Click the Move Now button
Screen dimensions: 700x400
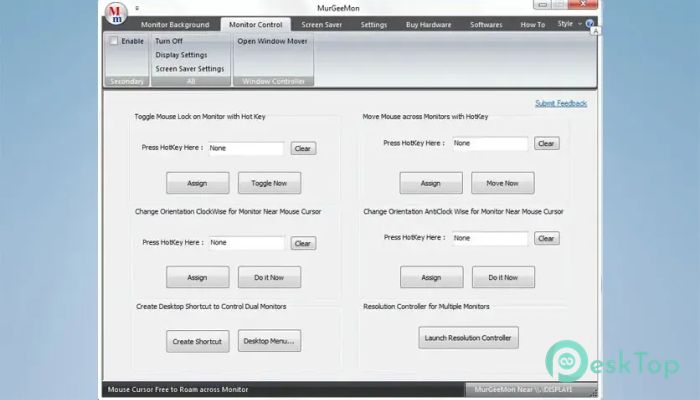point(503,183)
